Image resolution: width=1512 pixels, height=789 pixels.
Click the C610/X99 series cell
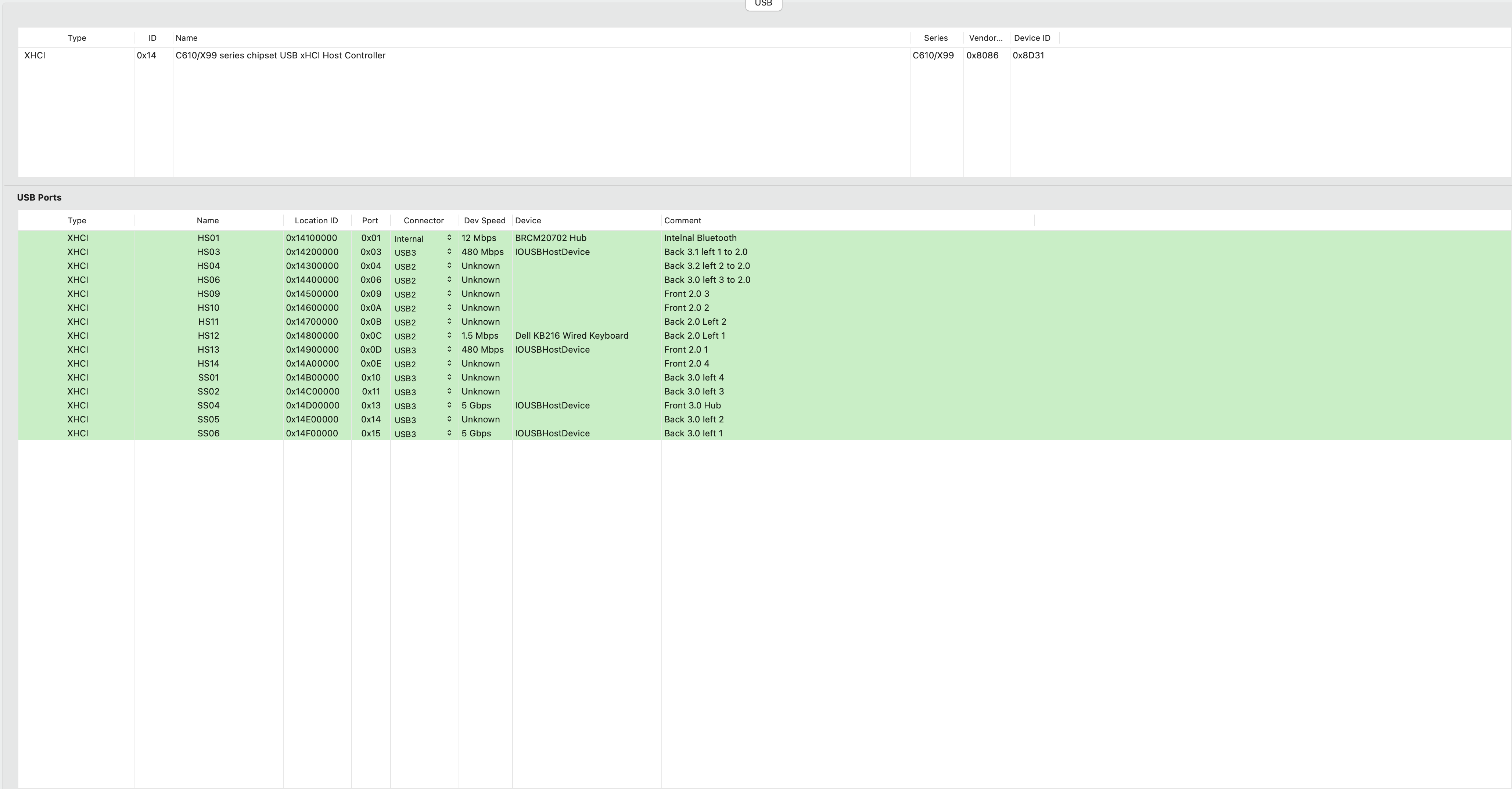pos(933,55)
